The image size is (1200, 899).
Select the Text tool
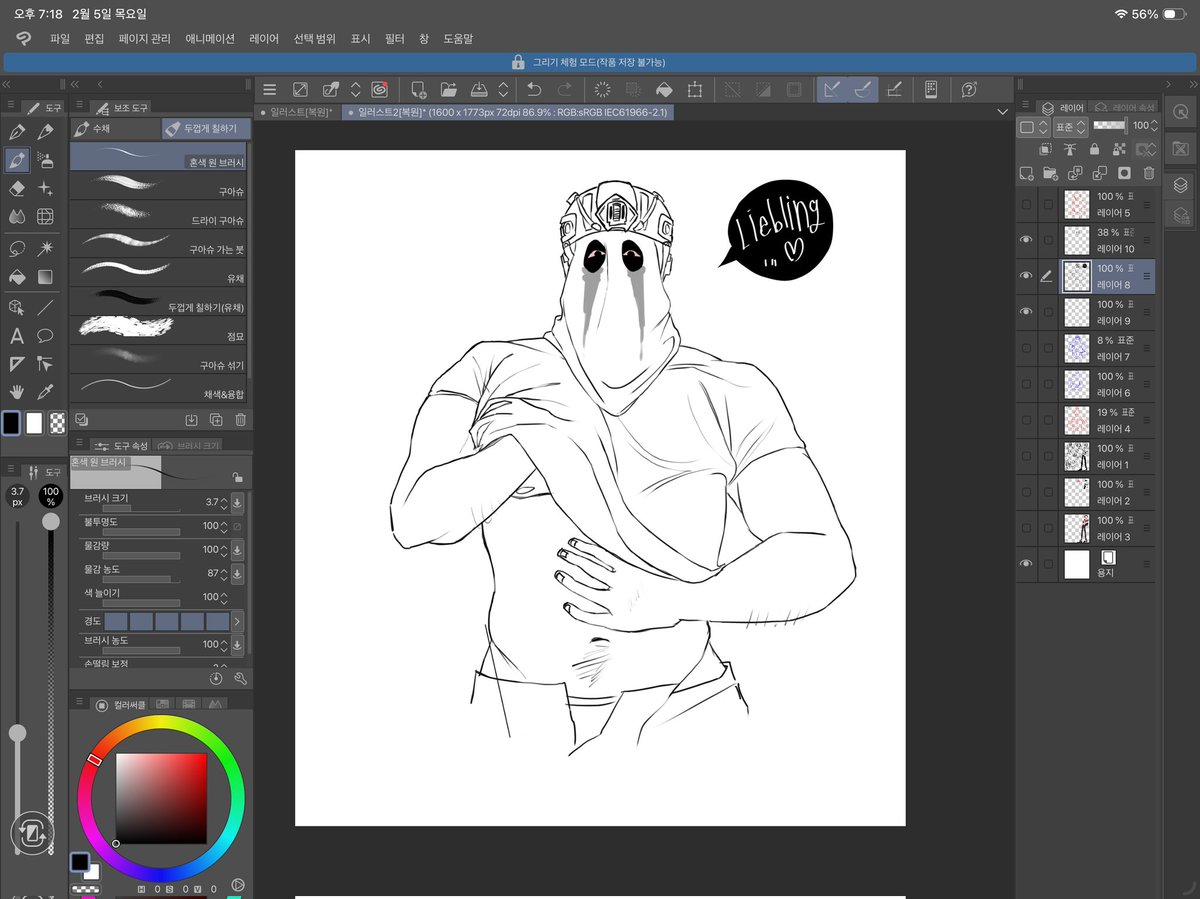17,336
